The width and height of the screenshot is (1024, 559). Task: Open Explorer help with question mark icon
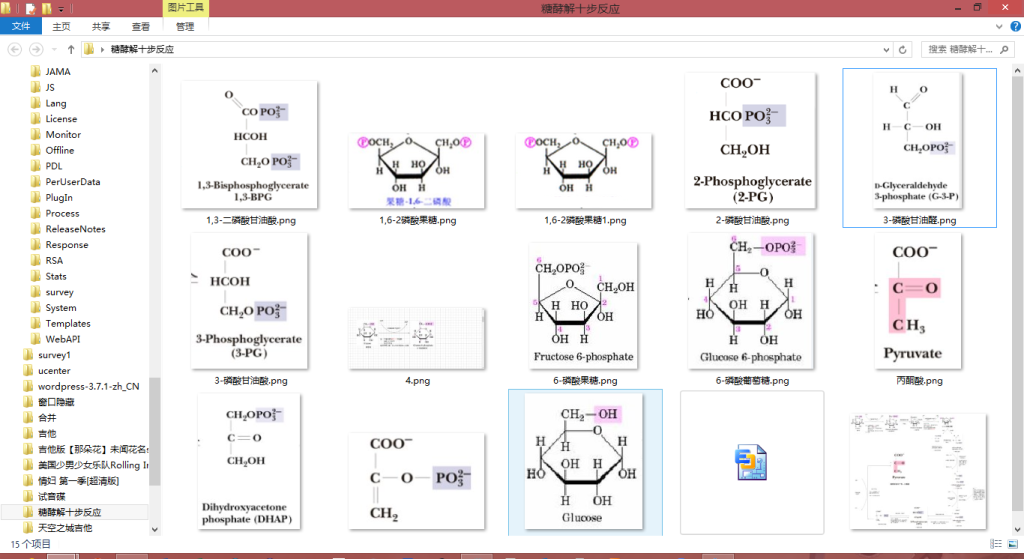pyautogui.click(x=1013, y=27)
